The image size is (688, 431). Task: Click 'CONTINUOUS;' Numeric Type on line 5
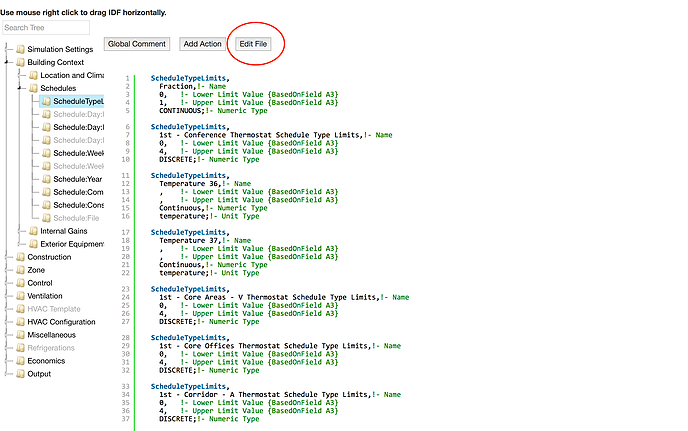pos(213,111)
